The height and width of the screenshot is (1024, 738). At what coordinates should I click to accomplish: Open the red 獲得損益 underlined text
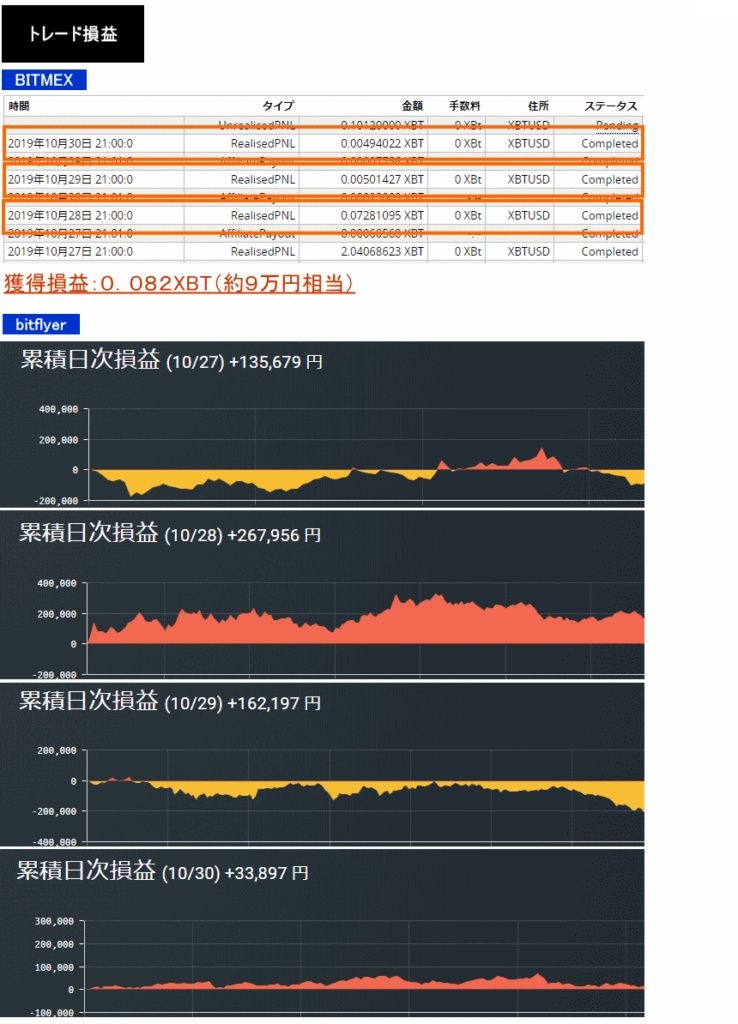(x=179, y=284)
